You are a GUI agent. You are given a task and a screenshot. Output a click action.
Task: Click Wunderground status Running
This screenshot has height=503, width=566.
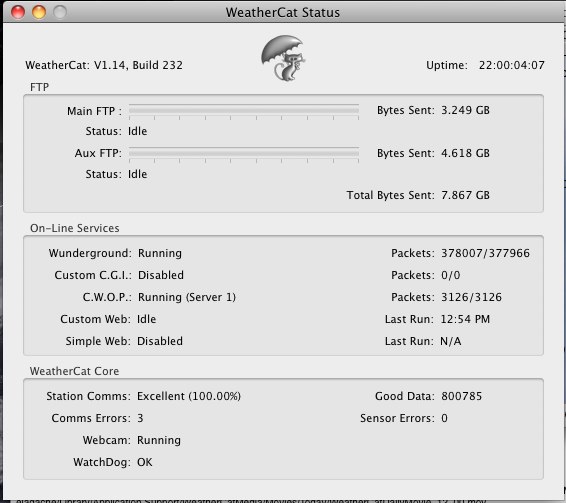tap(160, 253)
